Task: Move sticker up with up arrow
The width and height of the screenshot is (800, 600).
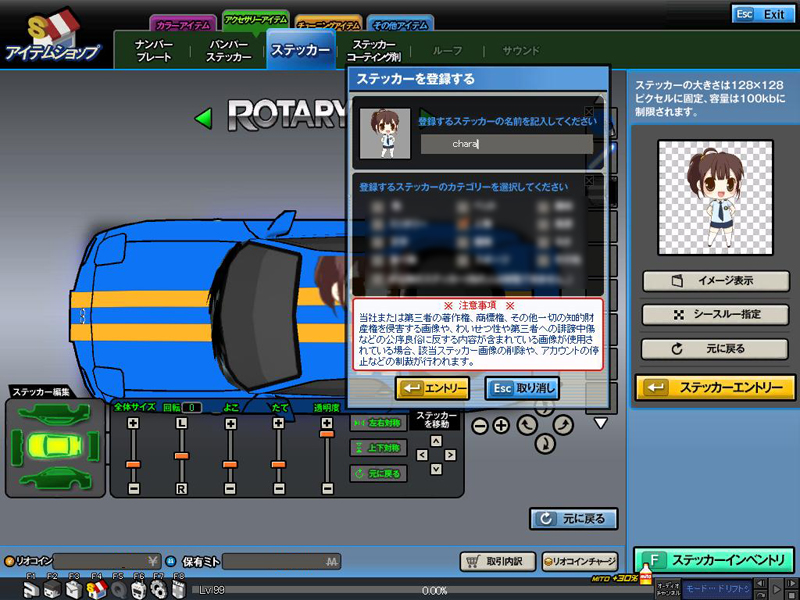Action: 436,441
